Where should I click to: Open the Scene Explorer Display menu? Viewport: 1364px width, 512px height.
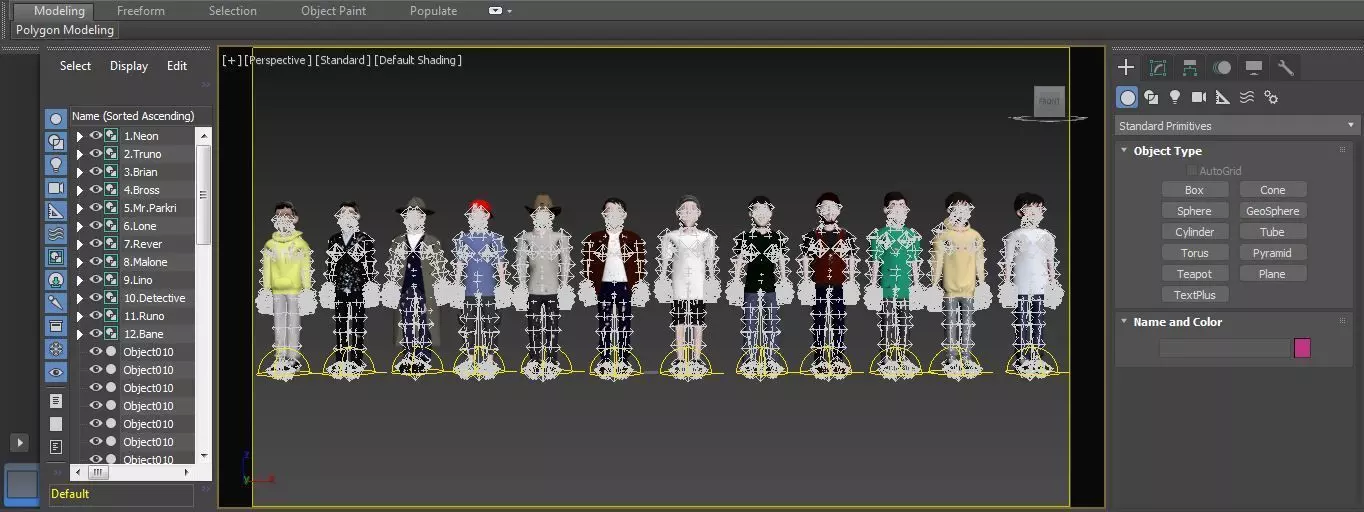point(129,66)
